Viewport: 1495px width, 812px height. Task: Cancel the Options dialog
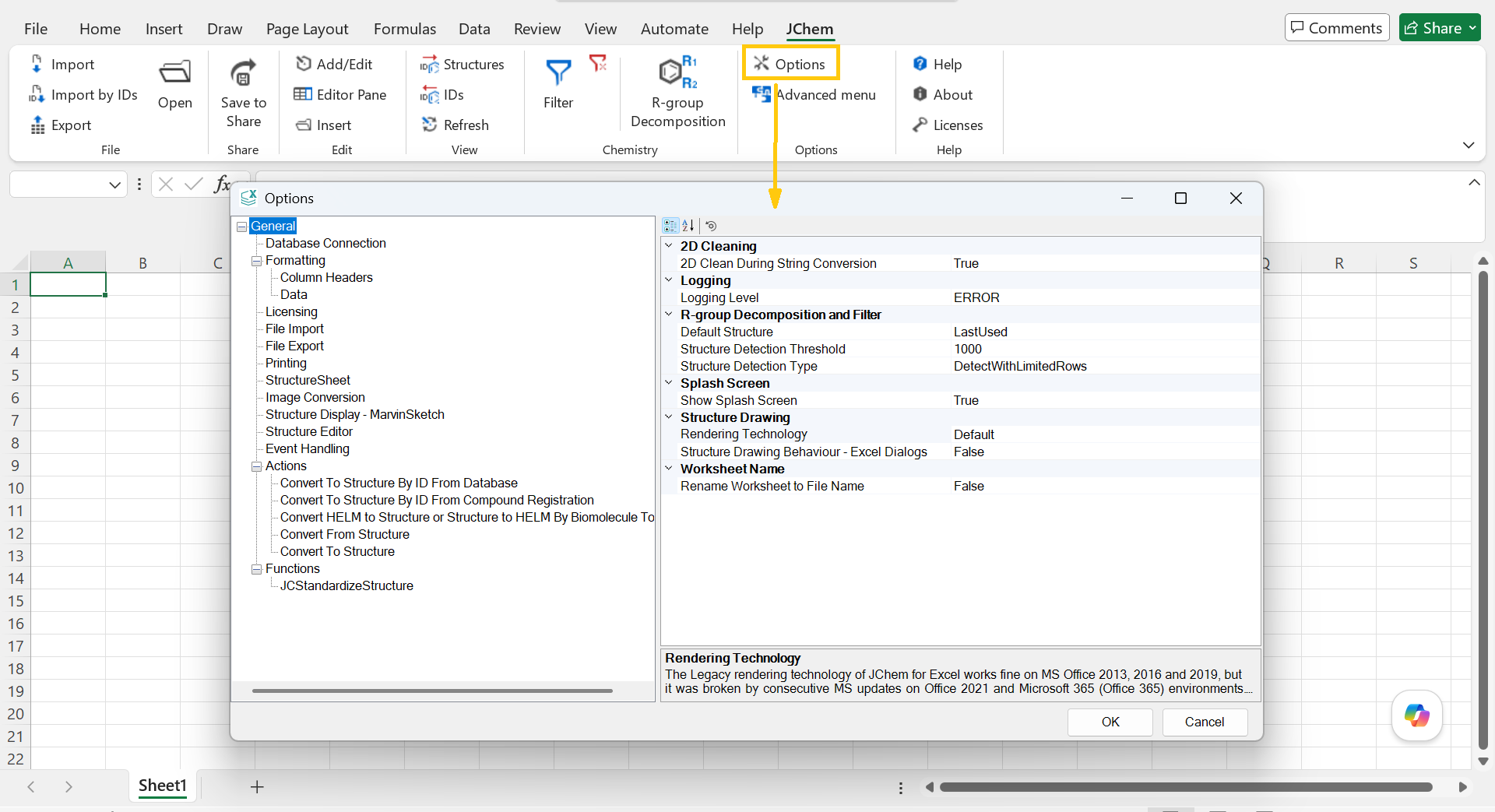click(1205, 722)
